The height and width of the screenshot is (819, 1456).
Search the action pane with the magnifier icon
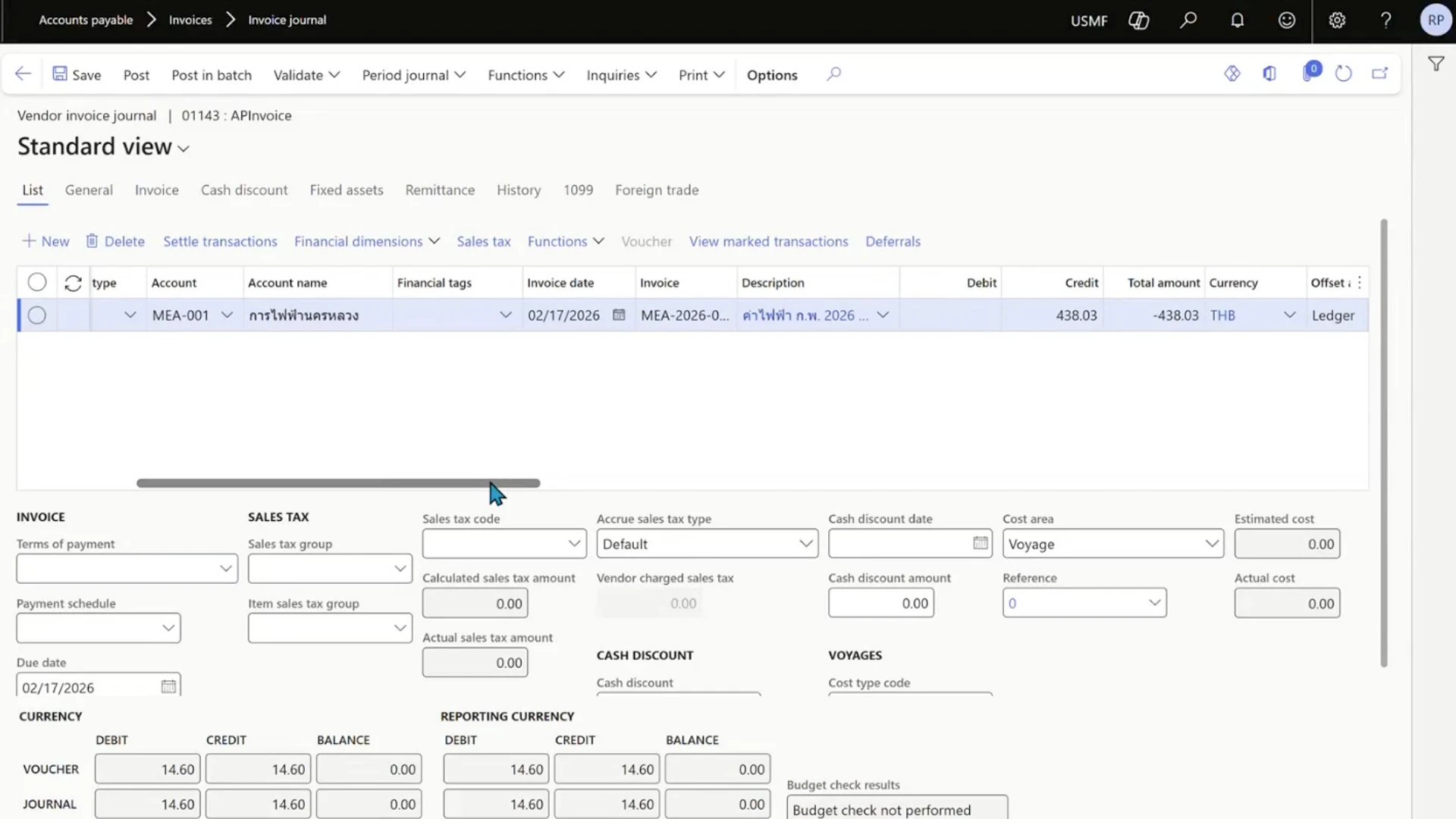[x=833, y=74]
